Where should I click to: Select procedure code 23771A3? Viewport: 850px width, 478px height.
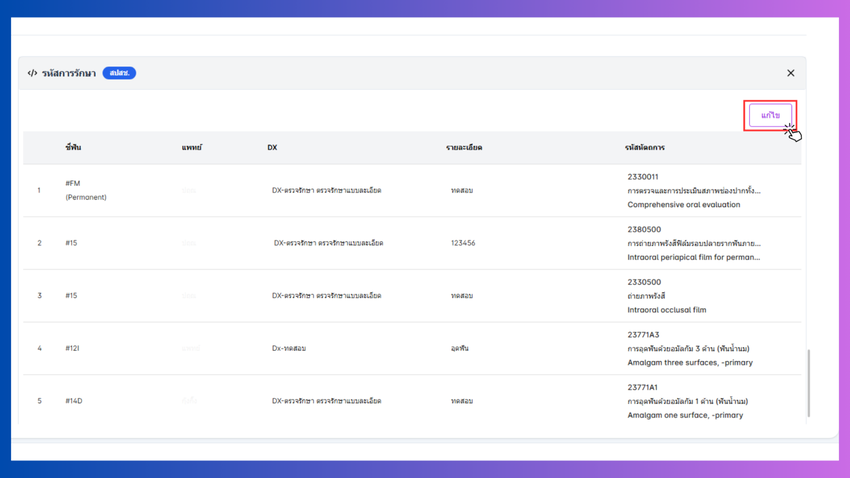click(643, 335)
